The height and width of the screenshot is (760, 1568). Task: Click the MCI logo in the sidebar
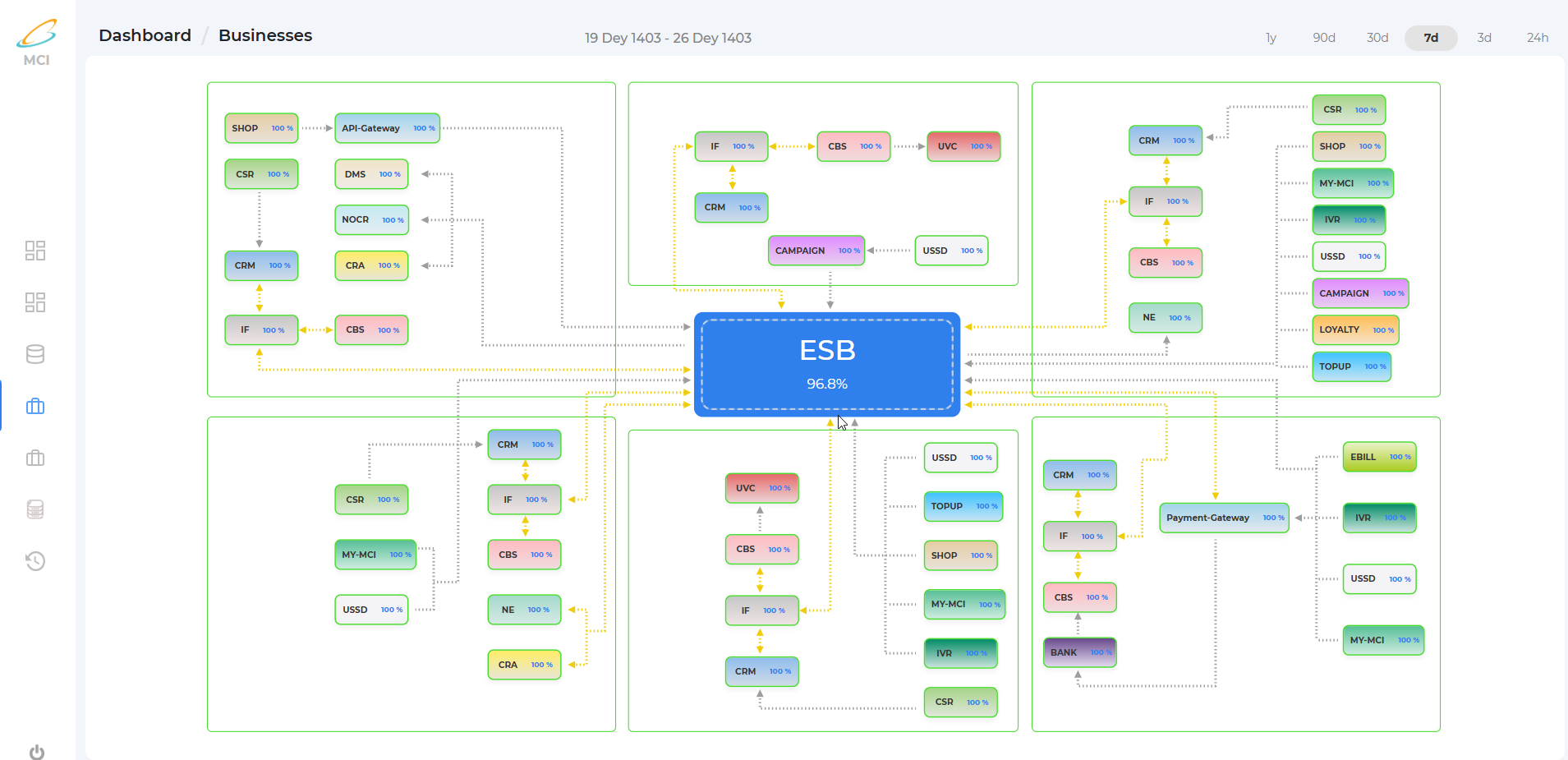pyautogui.click(x=37, y=42)
